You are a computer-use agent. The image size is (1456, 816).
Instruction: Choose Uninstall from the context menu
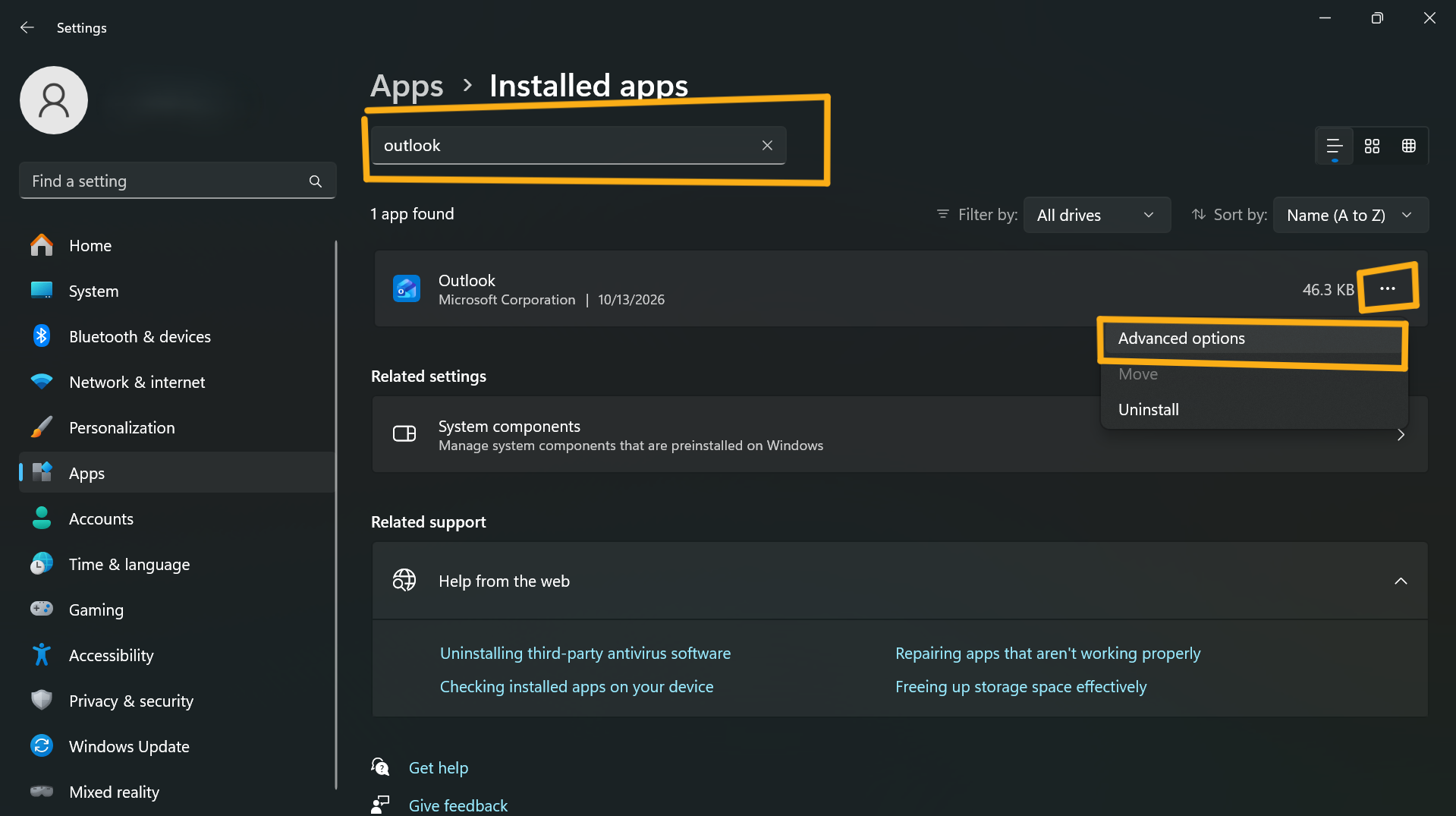point(1253,410)
